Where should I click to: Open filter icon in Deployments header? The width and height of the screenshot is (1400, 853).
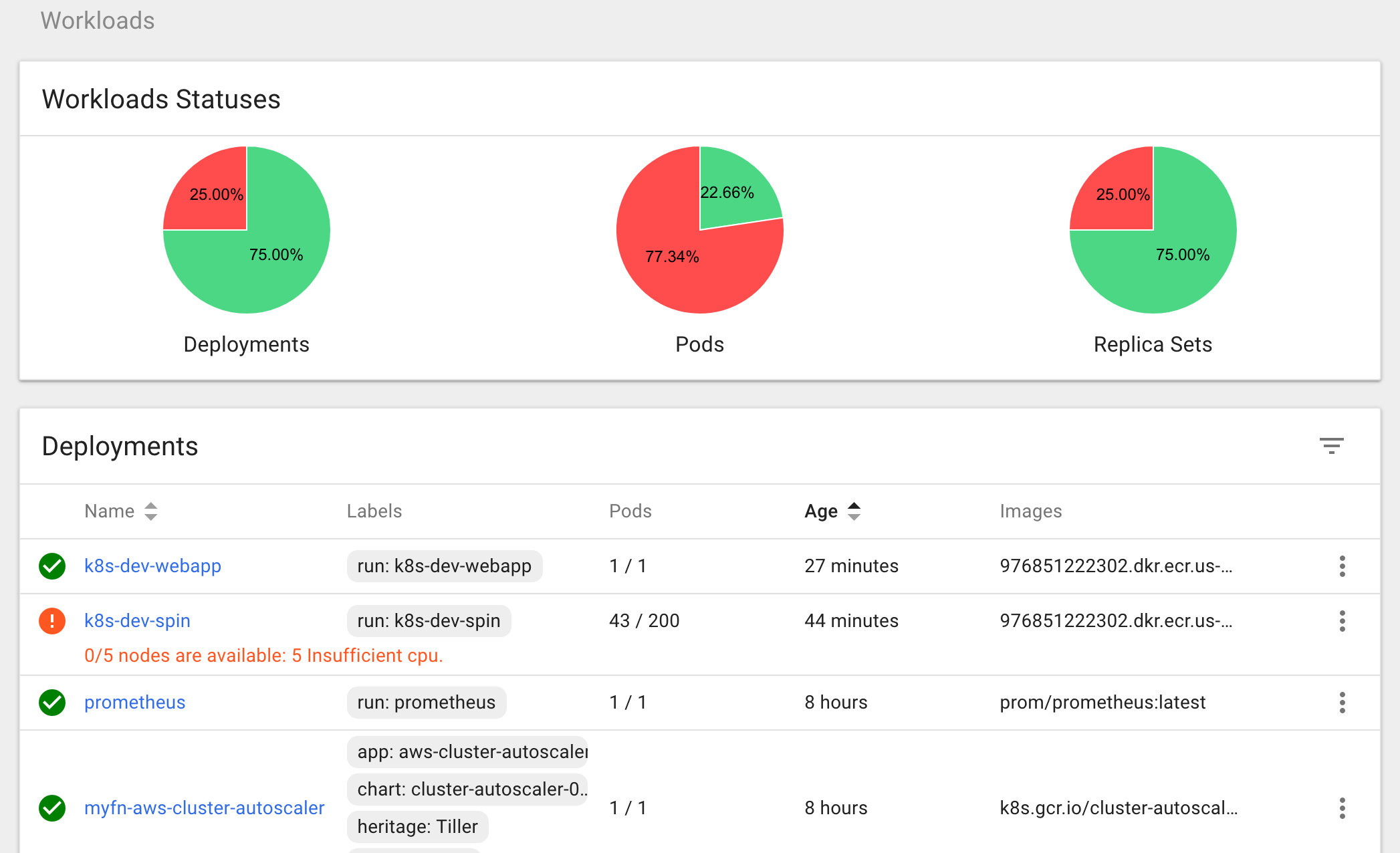[x=1331, y=446]
